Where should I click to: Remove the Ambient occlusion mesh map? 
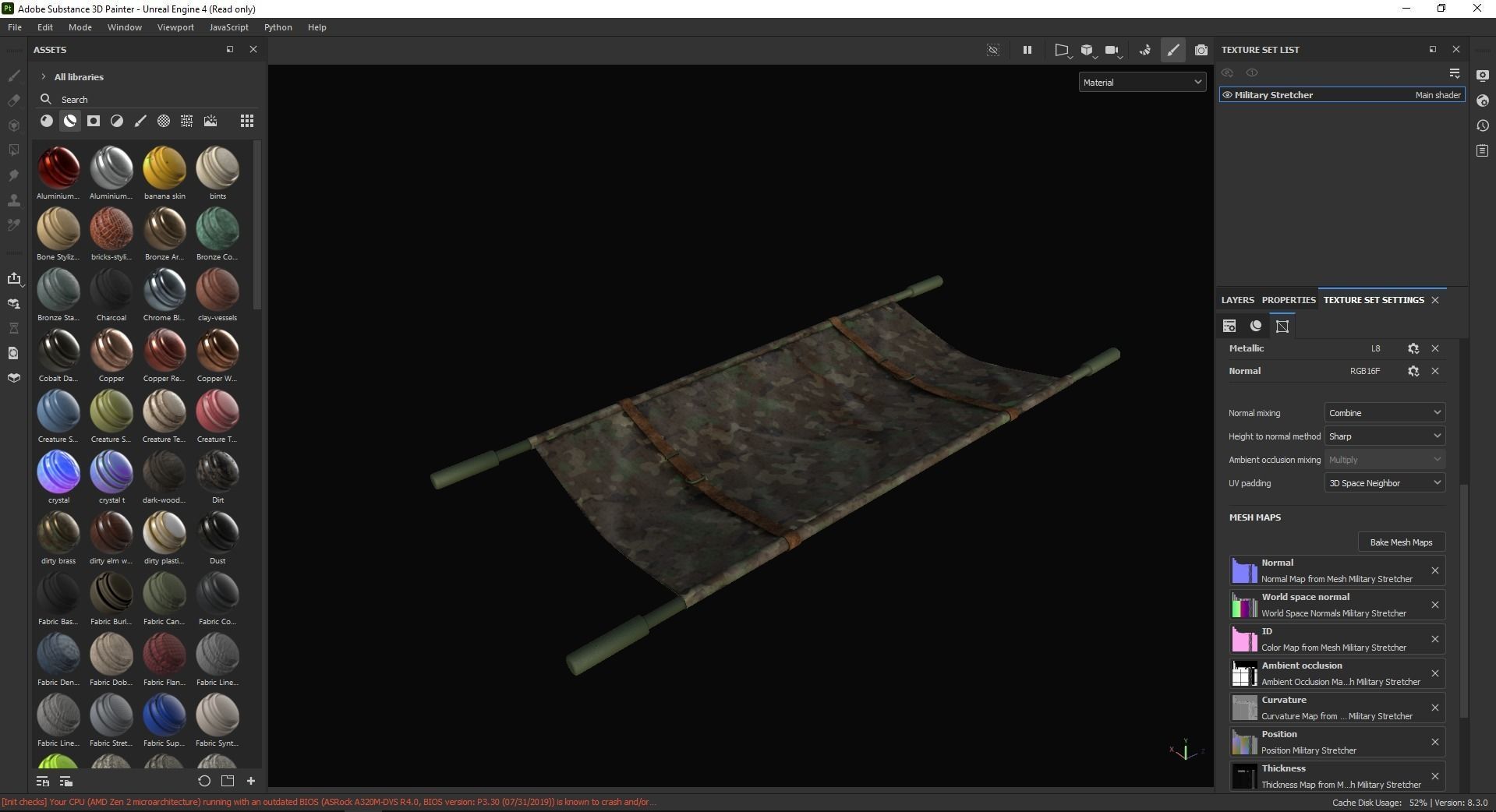pos(1435,673)
